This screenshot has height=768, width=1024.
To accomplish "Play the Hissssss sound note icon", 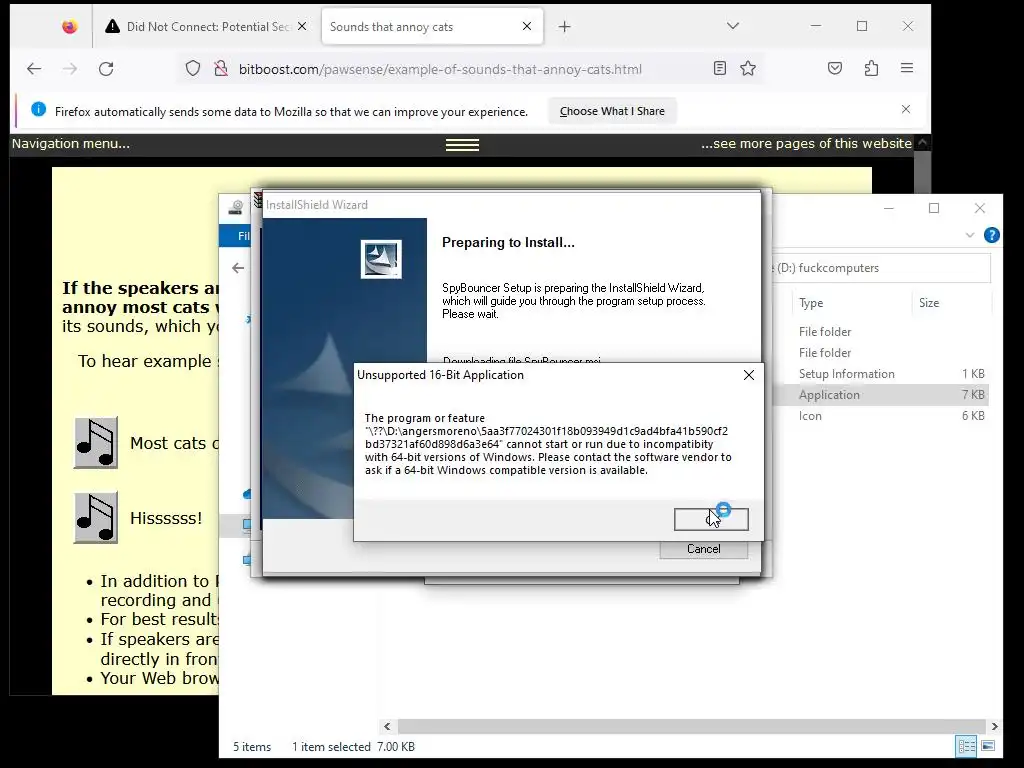I will click(x=96, y=518).
